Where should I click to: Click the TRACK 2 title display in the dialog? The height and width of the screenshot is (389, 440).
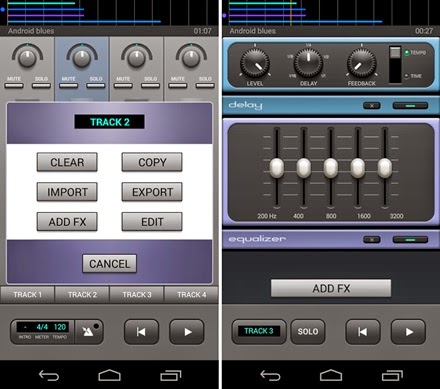109,122
